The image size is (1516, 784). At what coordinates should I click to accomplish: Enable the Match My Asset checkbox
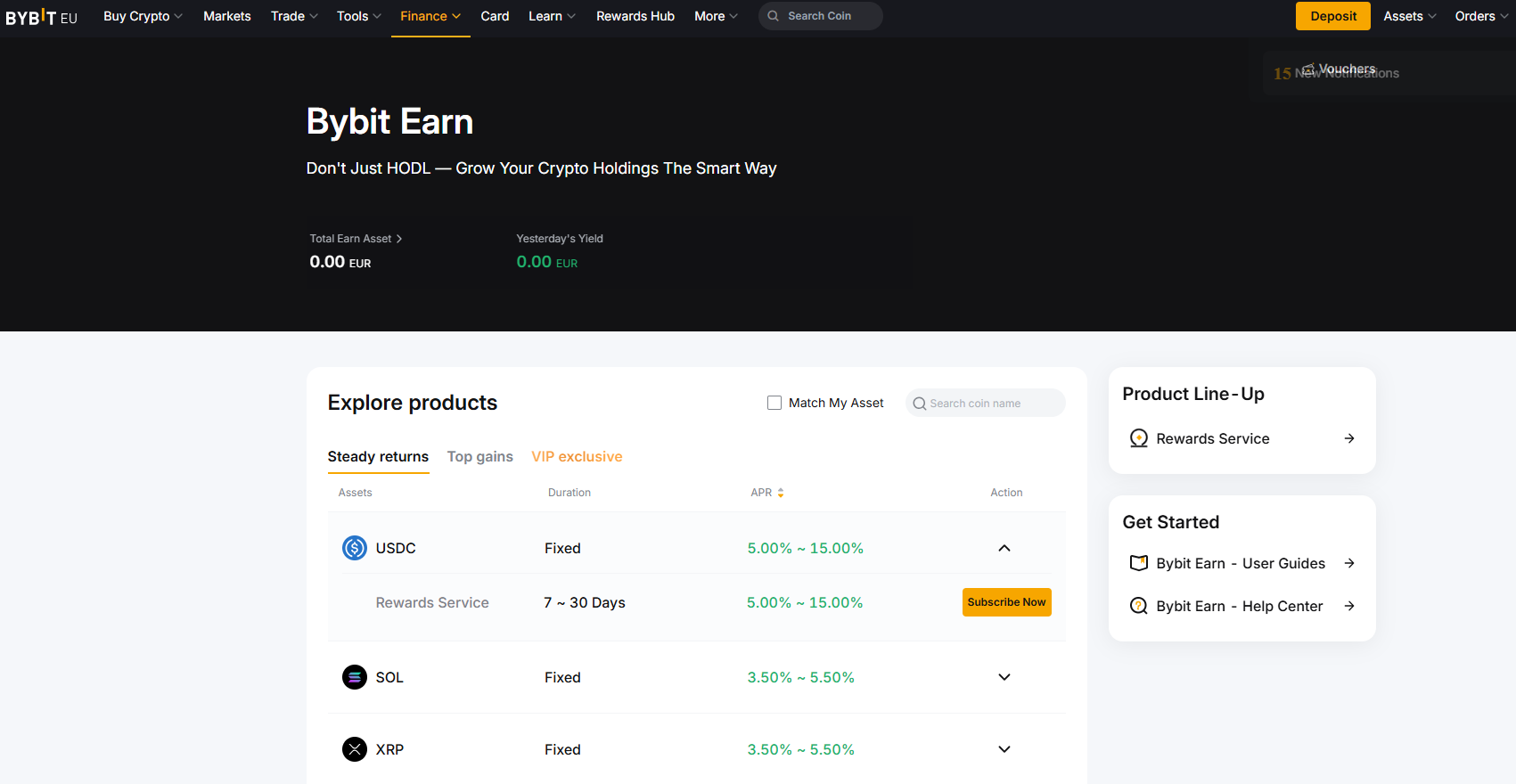tap(774, 403)
